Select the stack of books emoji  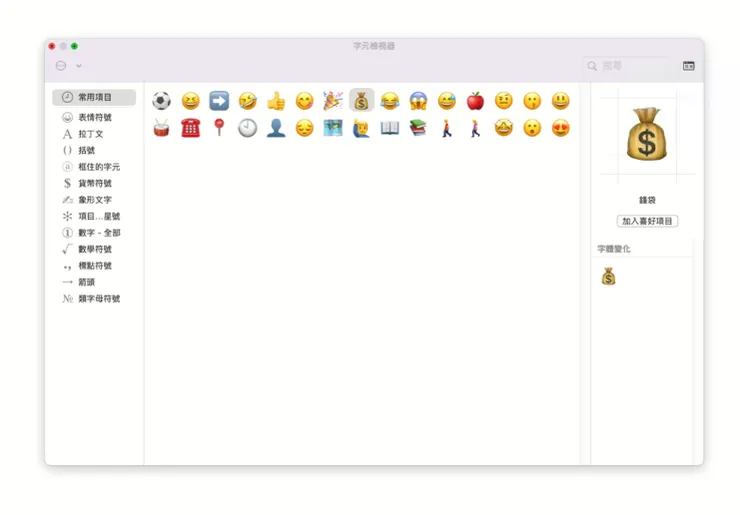pos(419,128)
